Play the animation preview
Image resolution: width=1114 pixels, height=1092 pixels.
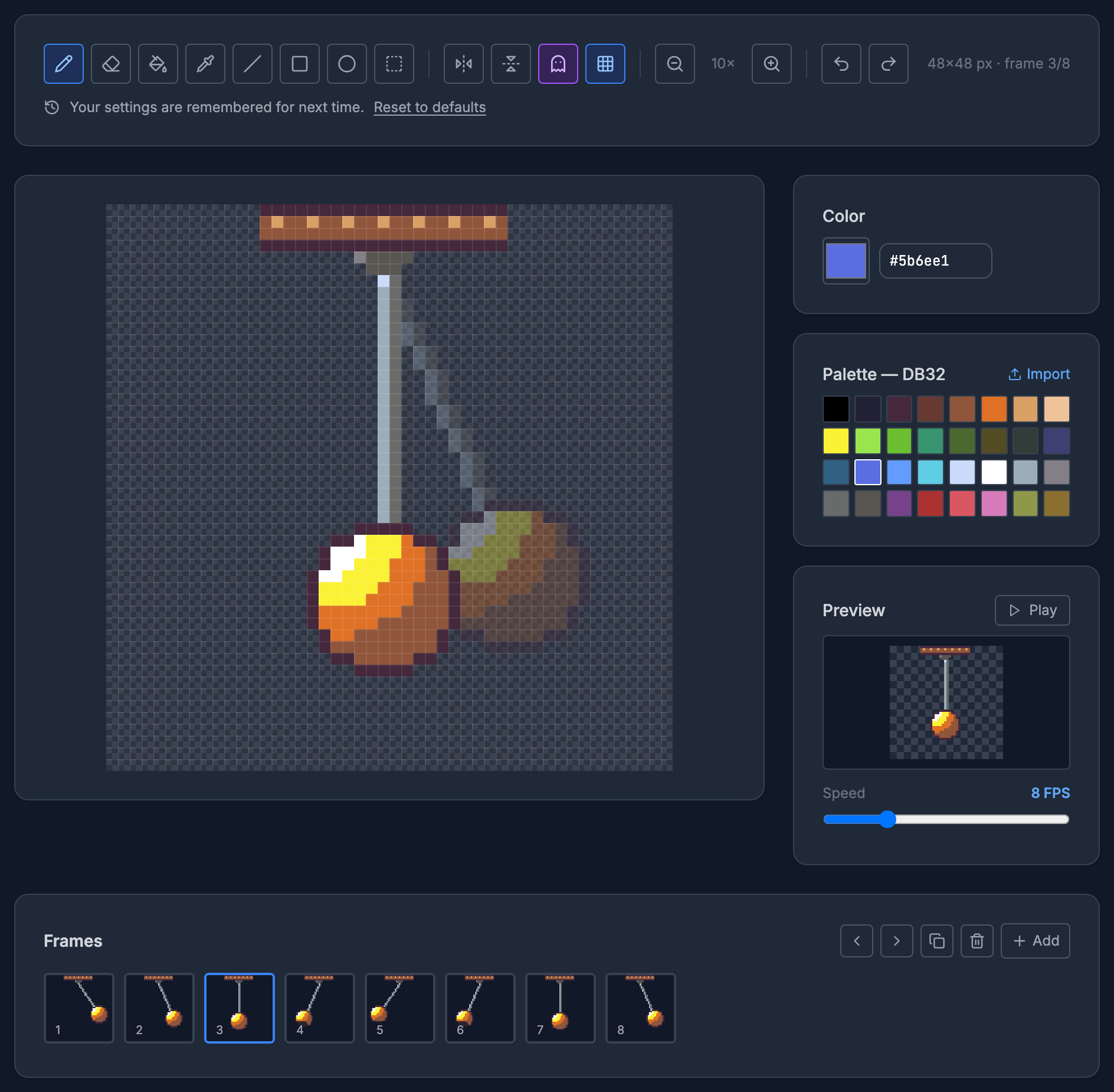1033,610
